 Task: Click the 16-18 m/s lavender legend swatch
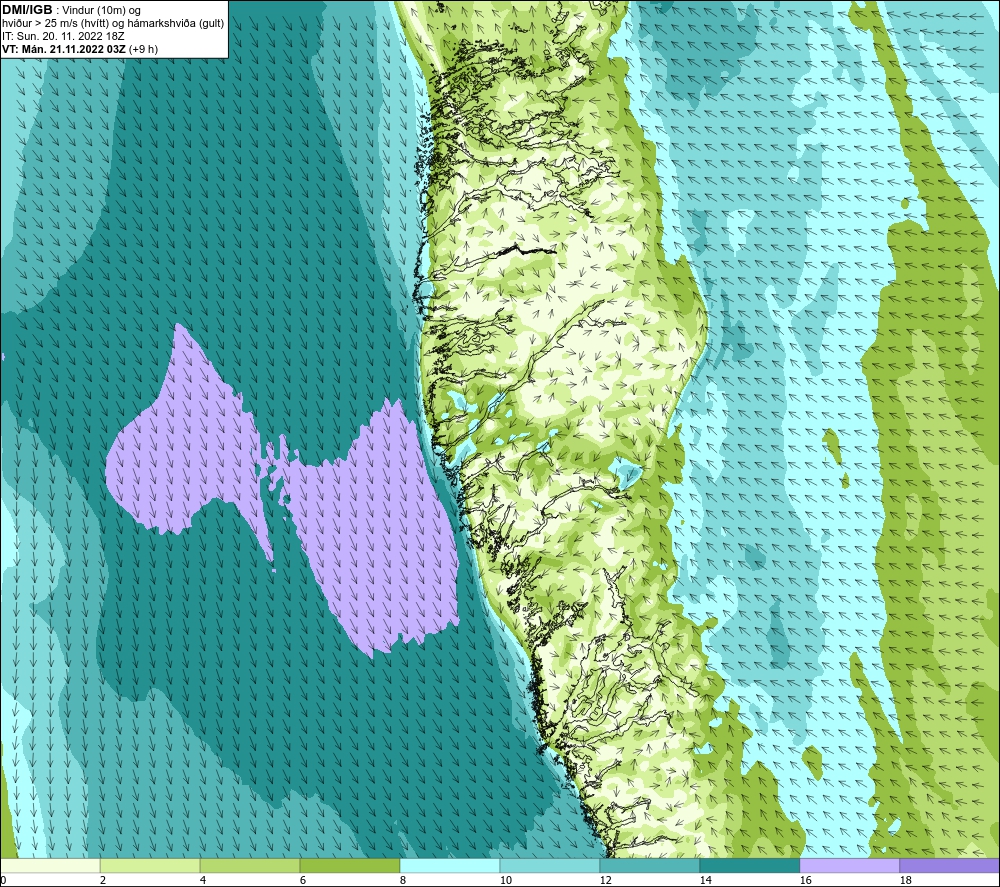point(849,865)
